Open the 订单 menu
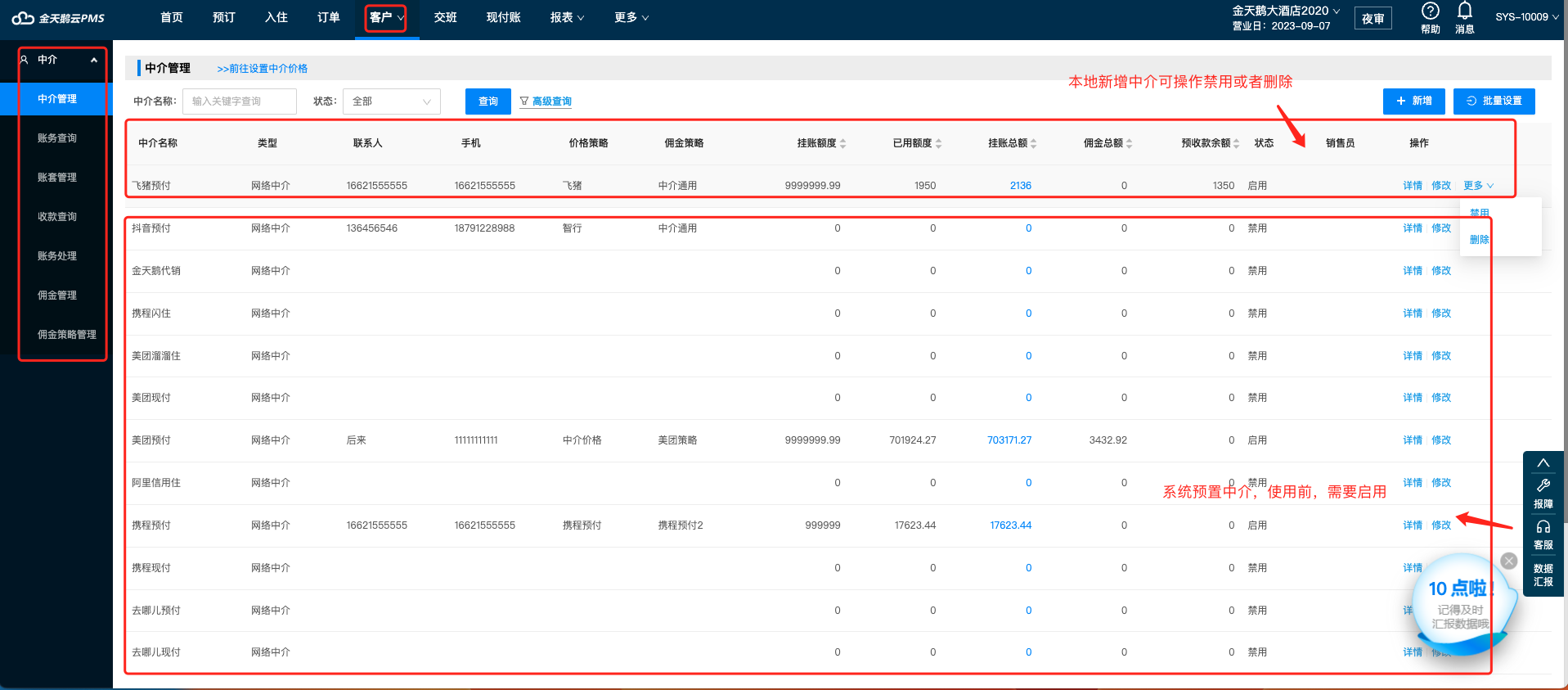The height and width of the screenshot is (690, 1568). pyautogui.click(x=328, y=17)
